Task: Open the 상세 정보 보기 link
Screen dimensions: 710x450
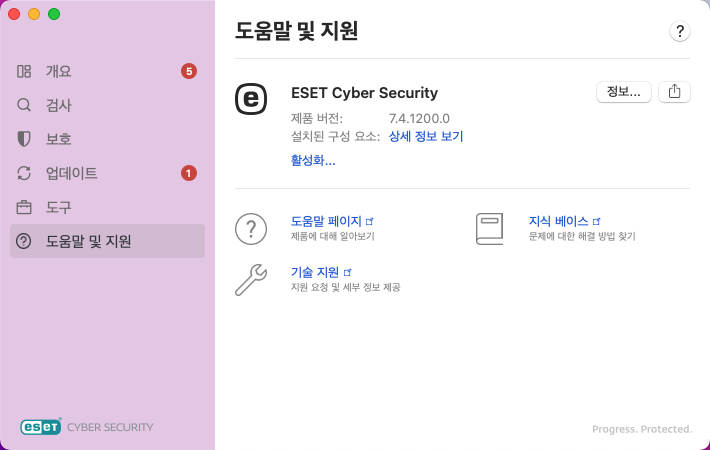Action: (425, 137)
